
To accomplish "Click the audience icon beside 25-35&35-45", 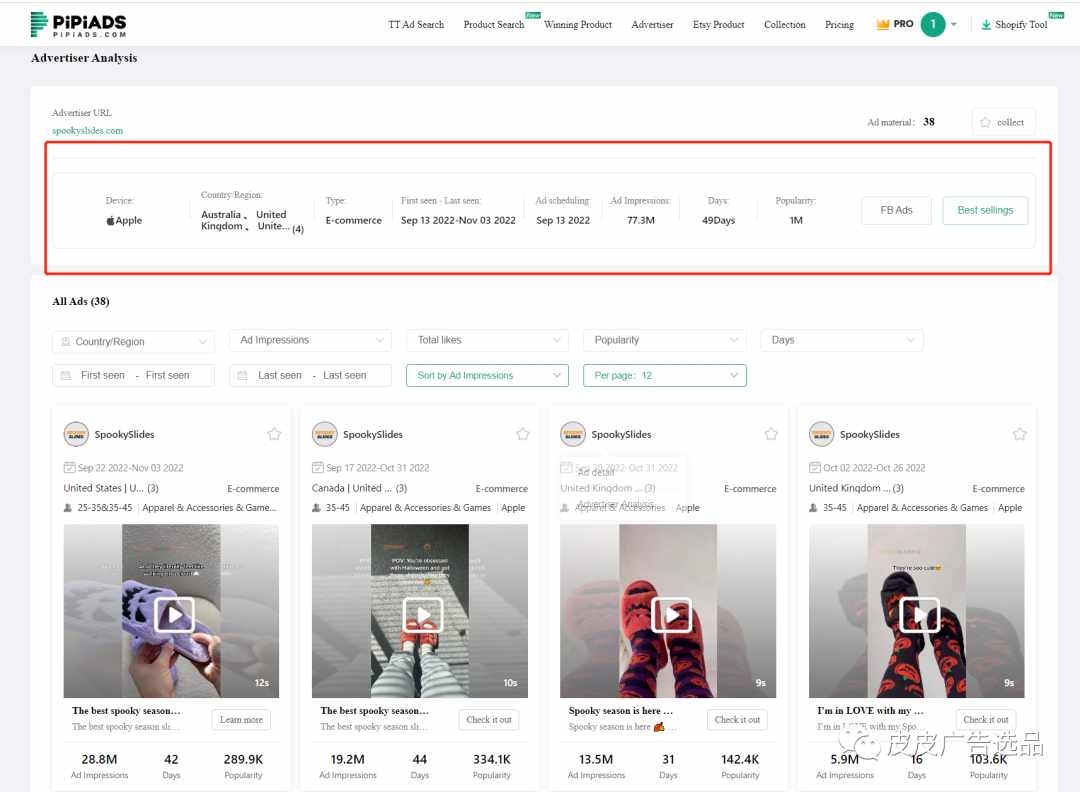I will point(68,508).
